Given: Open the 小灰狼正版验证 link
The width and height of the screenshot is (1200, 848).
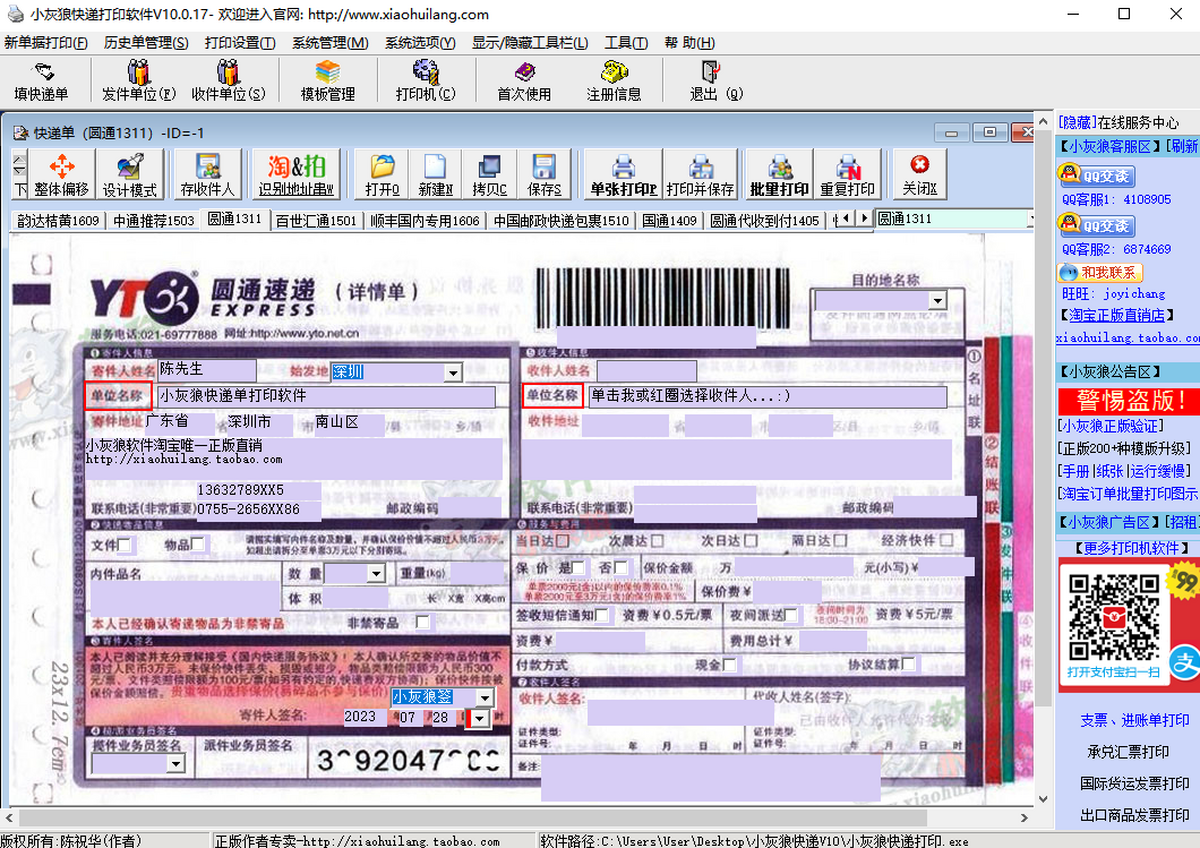Looking at the screenshot, I should click(x=1110, y=426).
